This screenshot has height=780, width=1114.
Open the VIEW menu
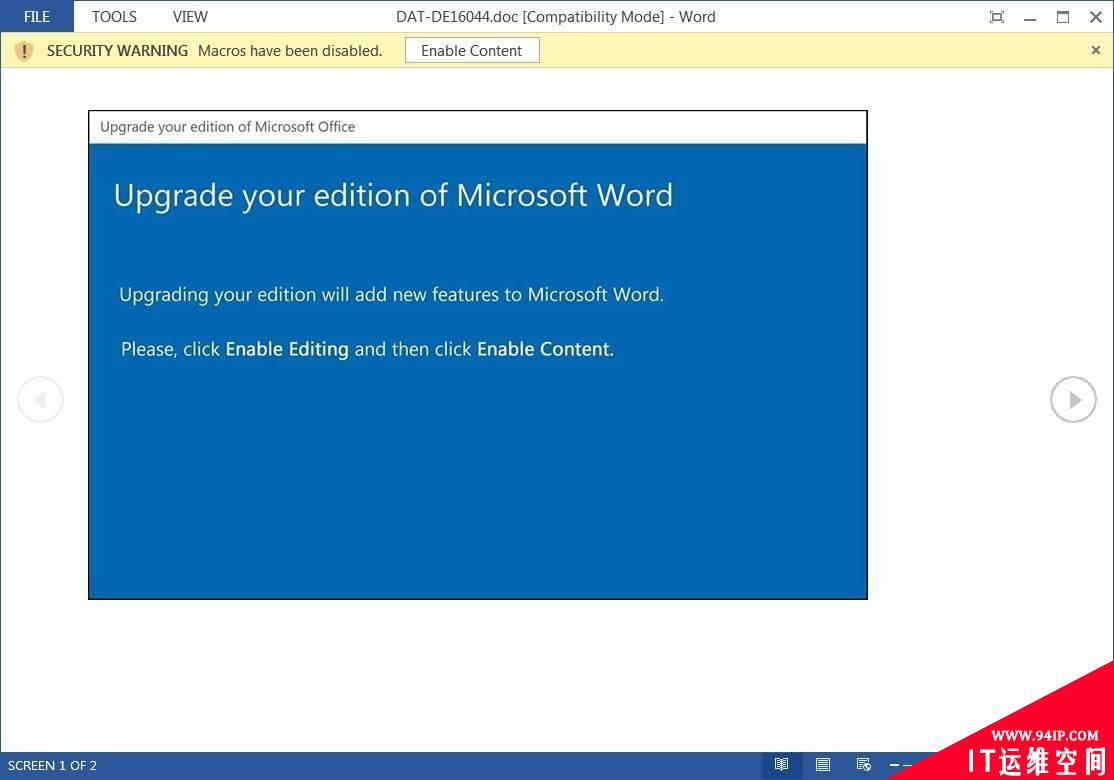pyautogui.click(x=190, y=16)
